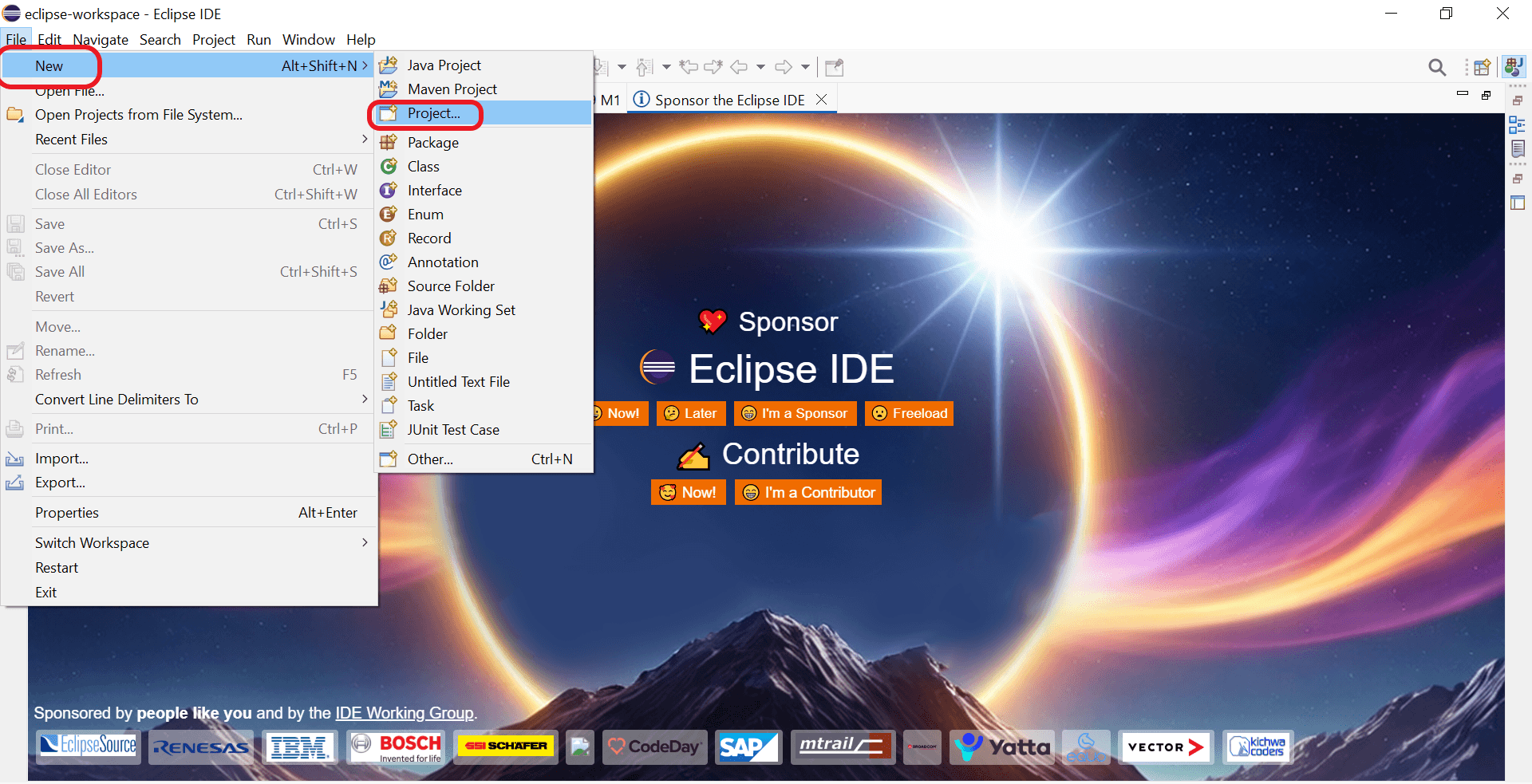Create a new JUnit Test Case

[x=484, y=430]
